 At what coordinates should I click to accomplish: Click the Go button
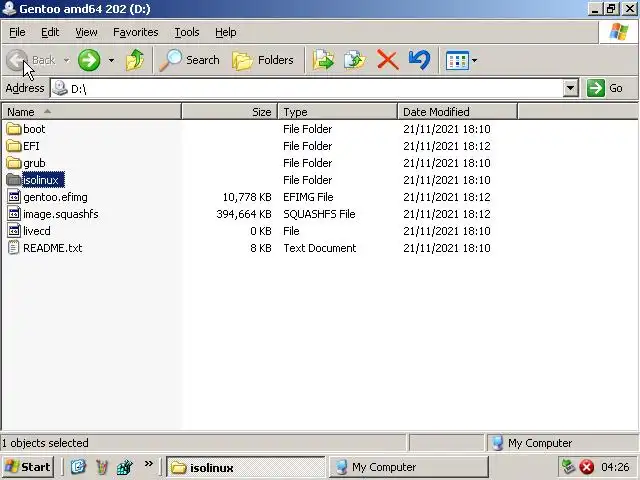click(x=605, y=88)
